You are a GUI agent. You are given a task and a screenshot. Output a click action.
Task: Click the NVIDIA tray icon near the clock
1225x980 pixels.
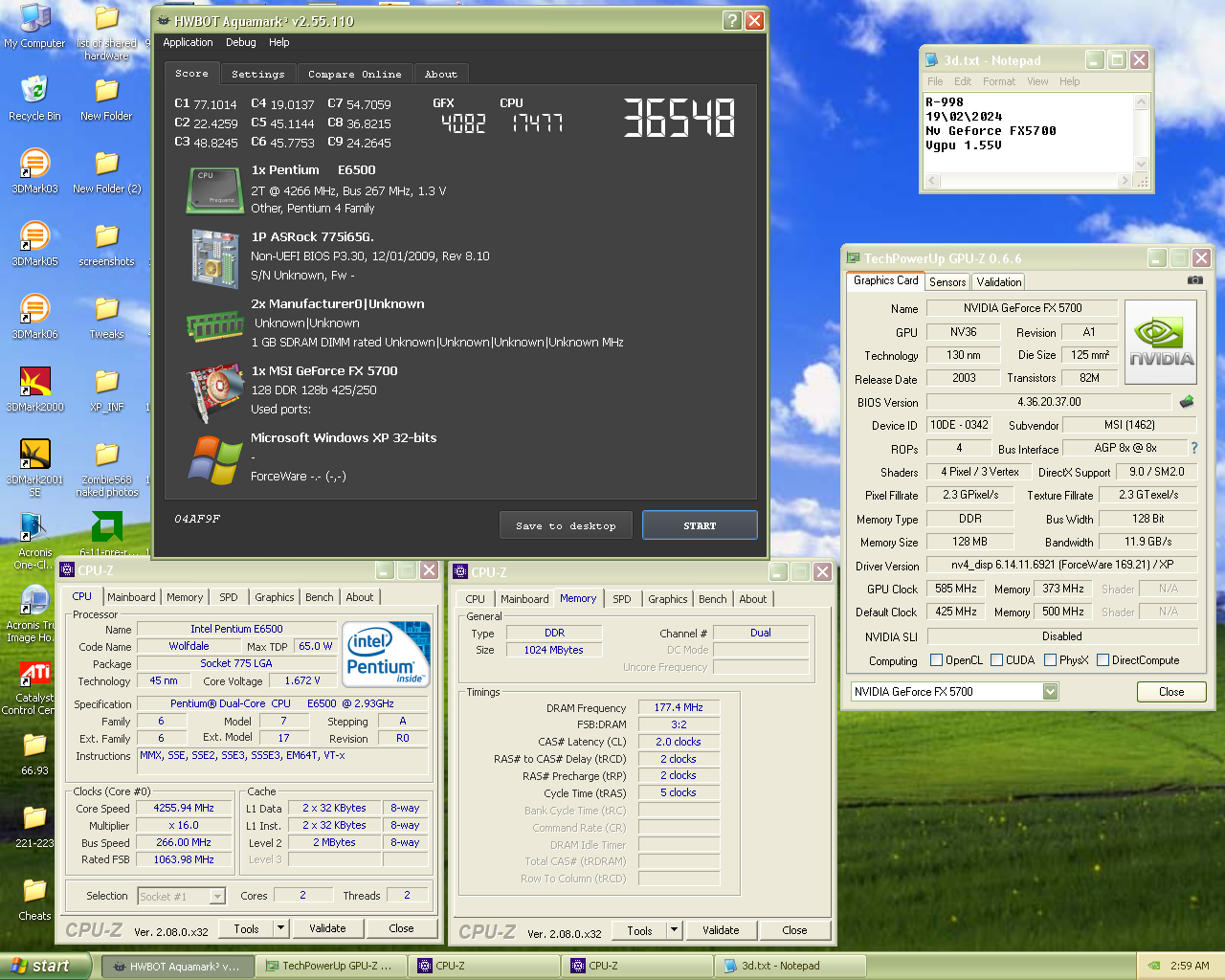(x=1154, y=966)
